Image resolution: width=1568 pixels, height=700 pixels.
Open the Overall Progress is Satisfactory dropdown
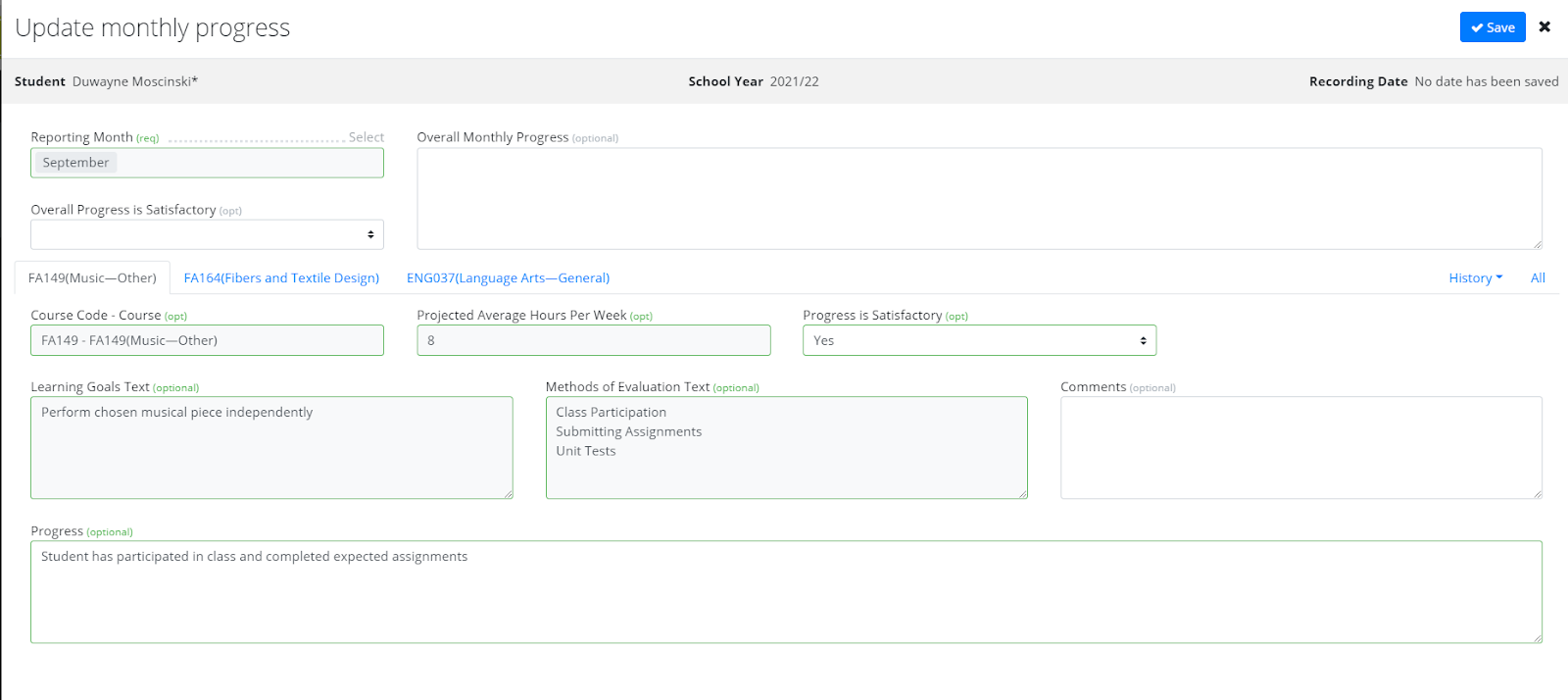pyautogui.click(x=207, y=234)
